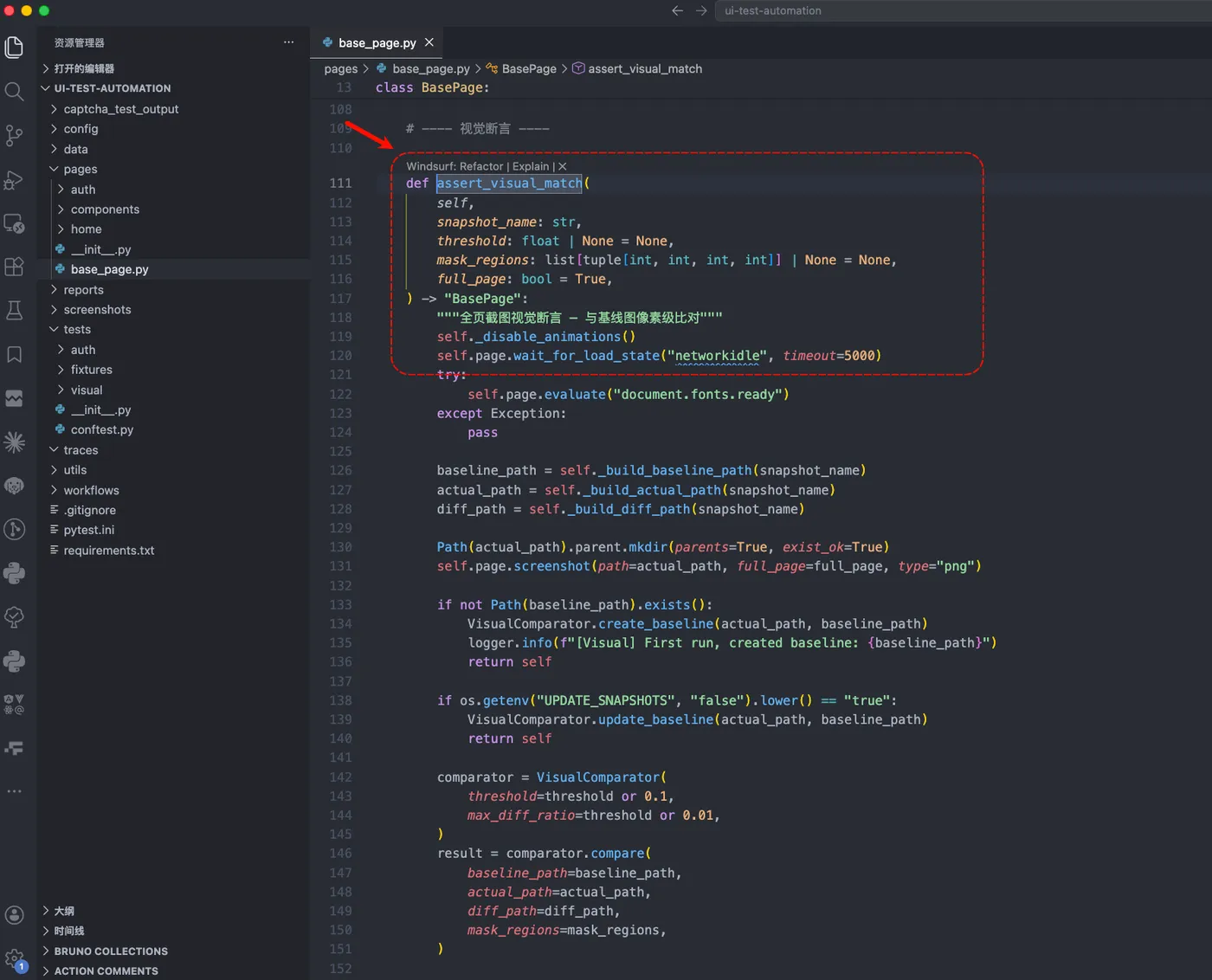
Task: Click the starburst AI assistant icon
Action: [x=14, y=442]
